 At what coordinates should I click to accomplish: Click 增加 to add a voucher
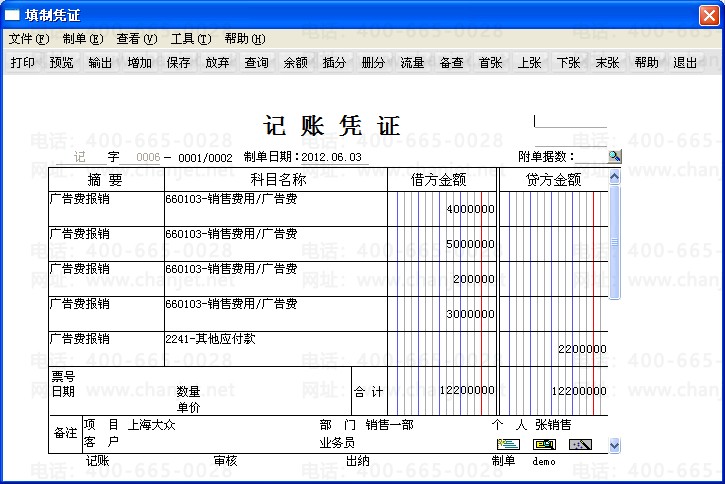pos(140,62)
